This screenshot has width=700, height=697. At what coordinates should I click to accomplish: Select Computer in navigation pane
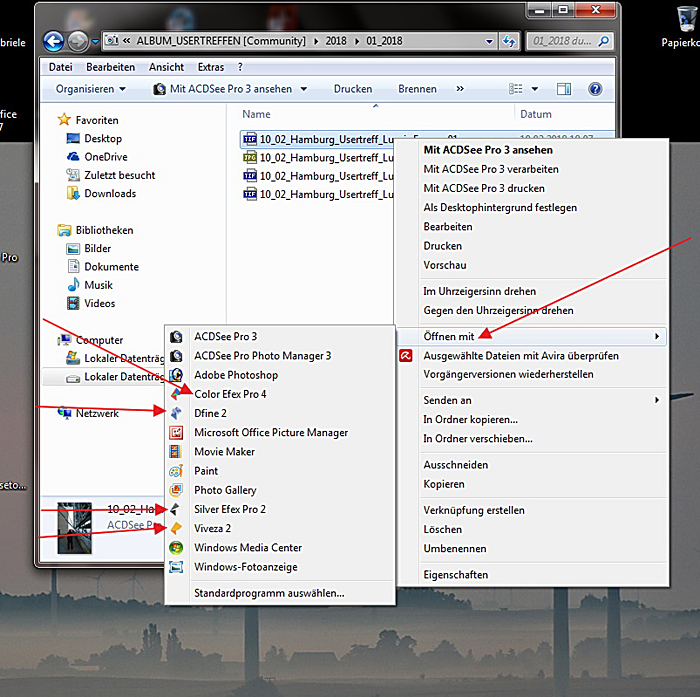pyautogui.click(x=99, y=340)
